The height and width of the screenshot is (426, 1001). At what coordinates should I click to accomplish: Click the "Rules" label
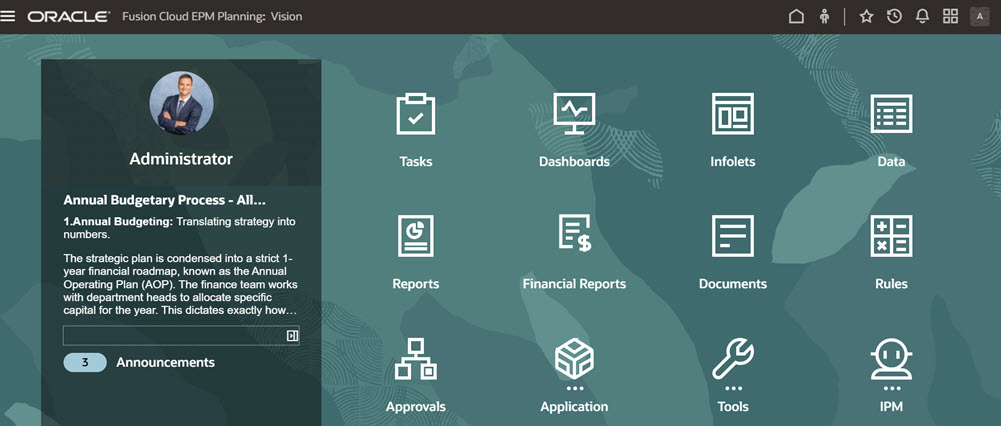click(x=891, y=284)
